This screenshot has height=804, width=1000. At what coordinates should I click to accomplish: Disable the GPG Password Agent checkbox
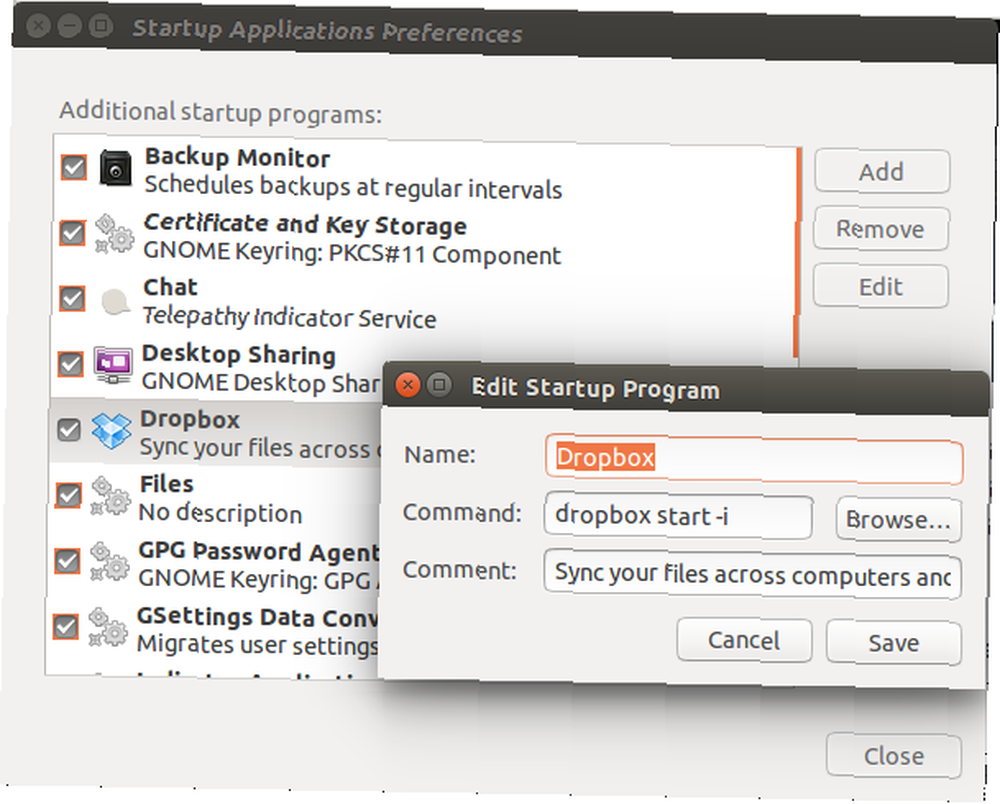coord(67,561)
